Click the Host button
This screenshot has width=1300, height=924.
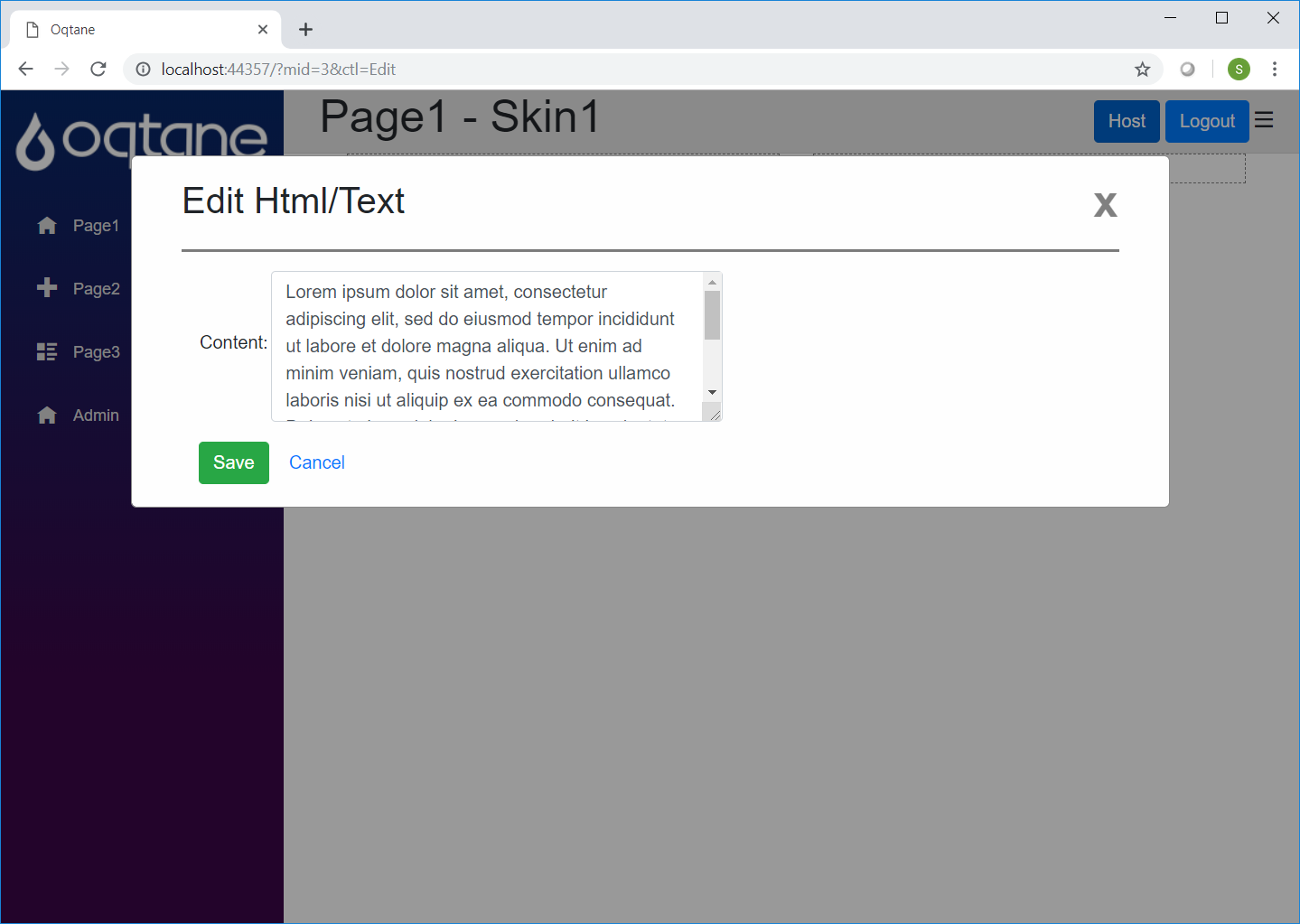coord(1126,121)
